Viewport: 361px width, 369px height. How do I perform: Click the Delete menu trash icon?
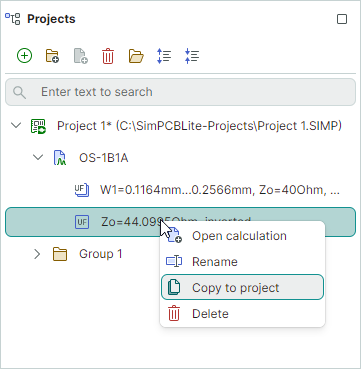tap(174, 313)
